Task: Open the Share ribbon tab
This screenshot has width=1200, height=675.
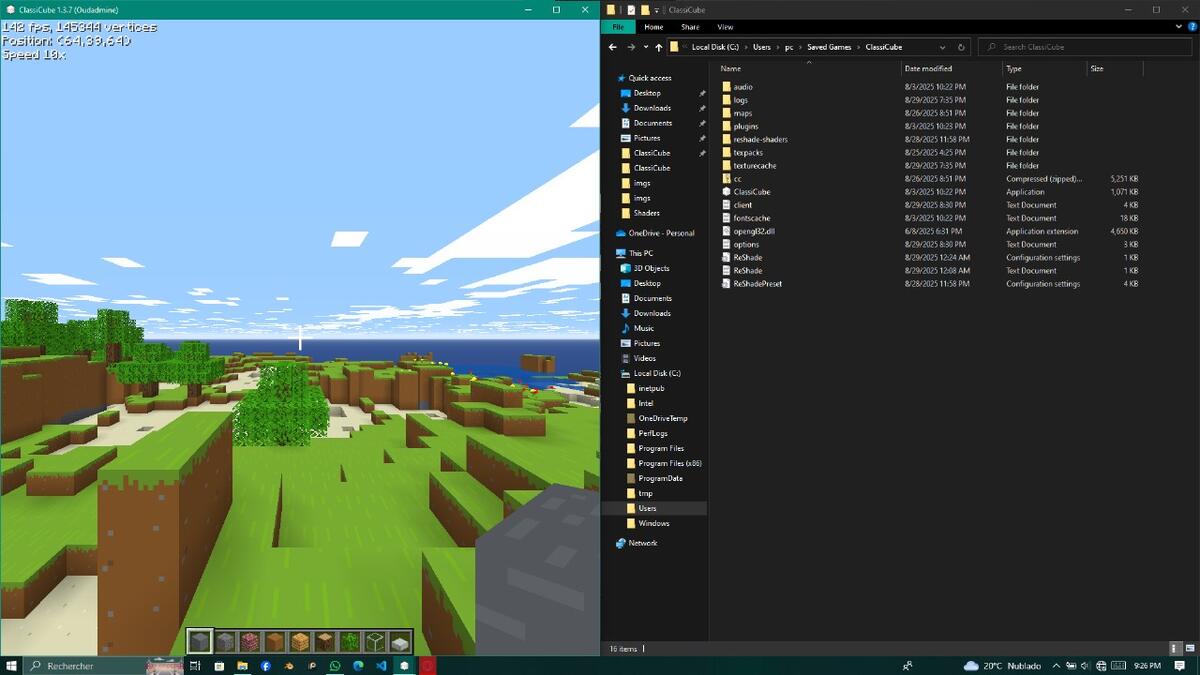Action: (690, 27)
